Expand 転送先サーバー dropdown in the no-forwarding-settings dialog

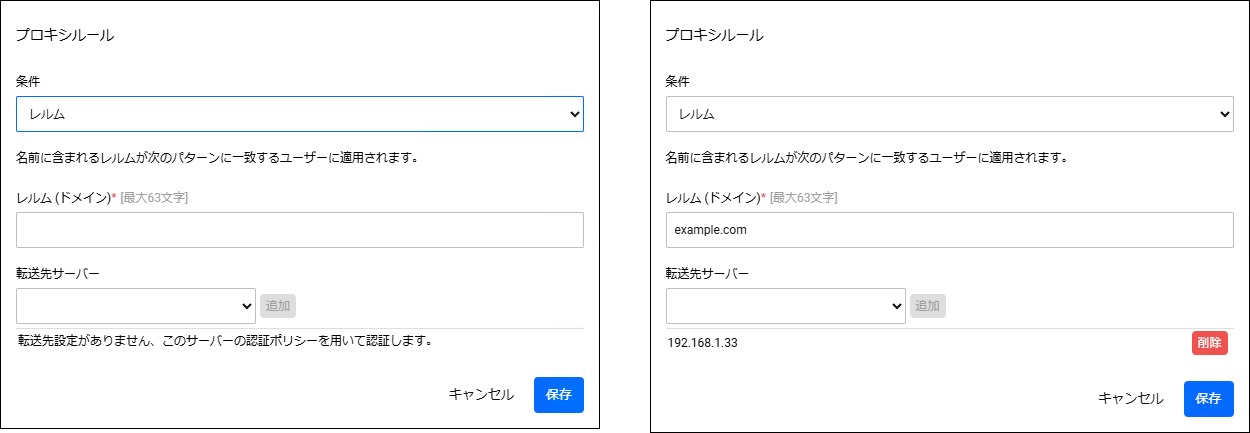pos(136,306)
